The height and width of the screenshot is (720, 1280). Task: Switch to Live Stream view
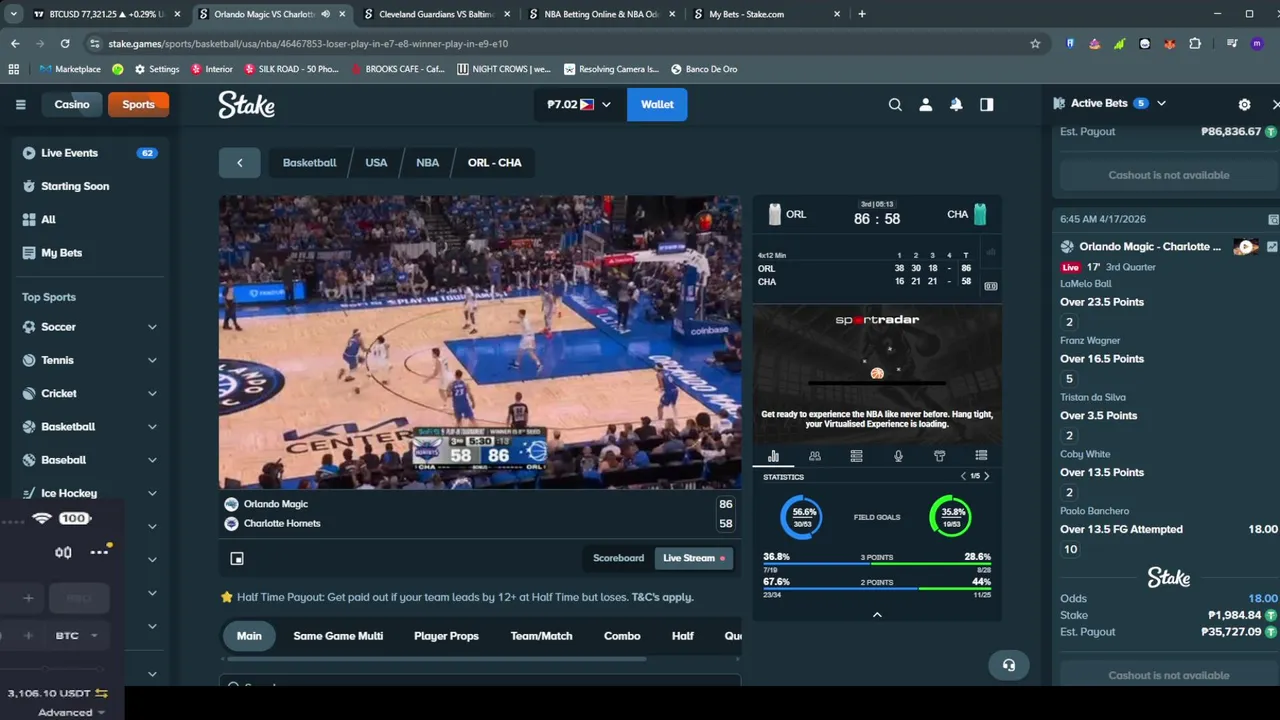pyautogui.click(x=694, y=558)
